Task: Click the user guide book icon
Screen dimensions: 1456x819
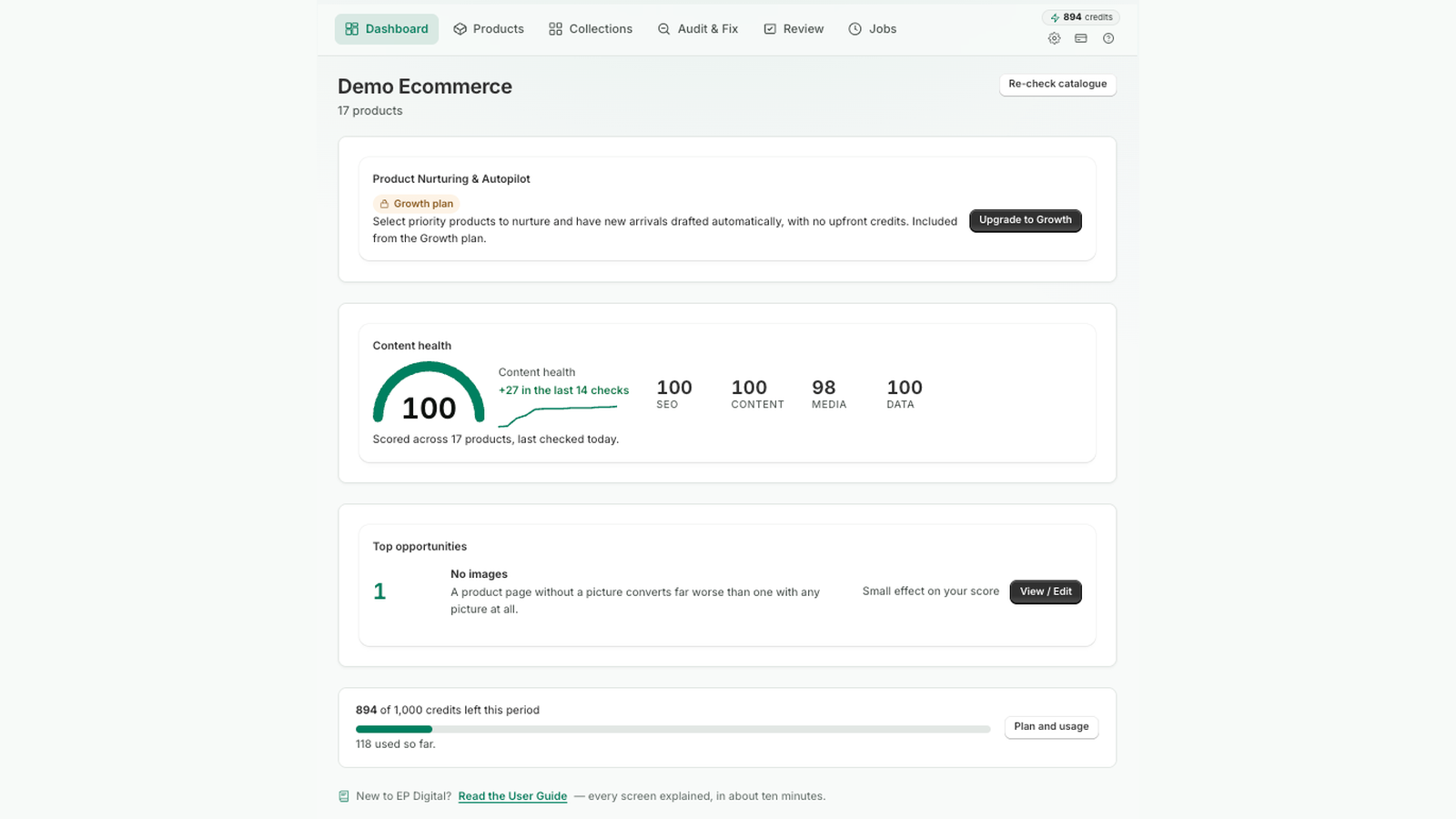Action: coord(344,796)
